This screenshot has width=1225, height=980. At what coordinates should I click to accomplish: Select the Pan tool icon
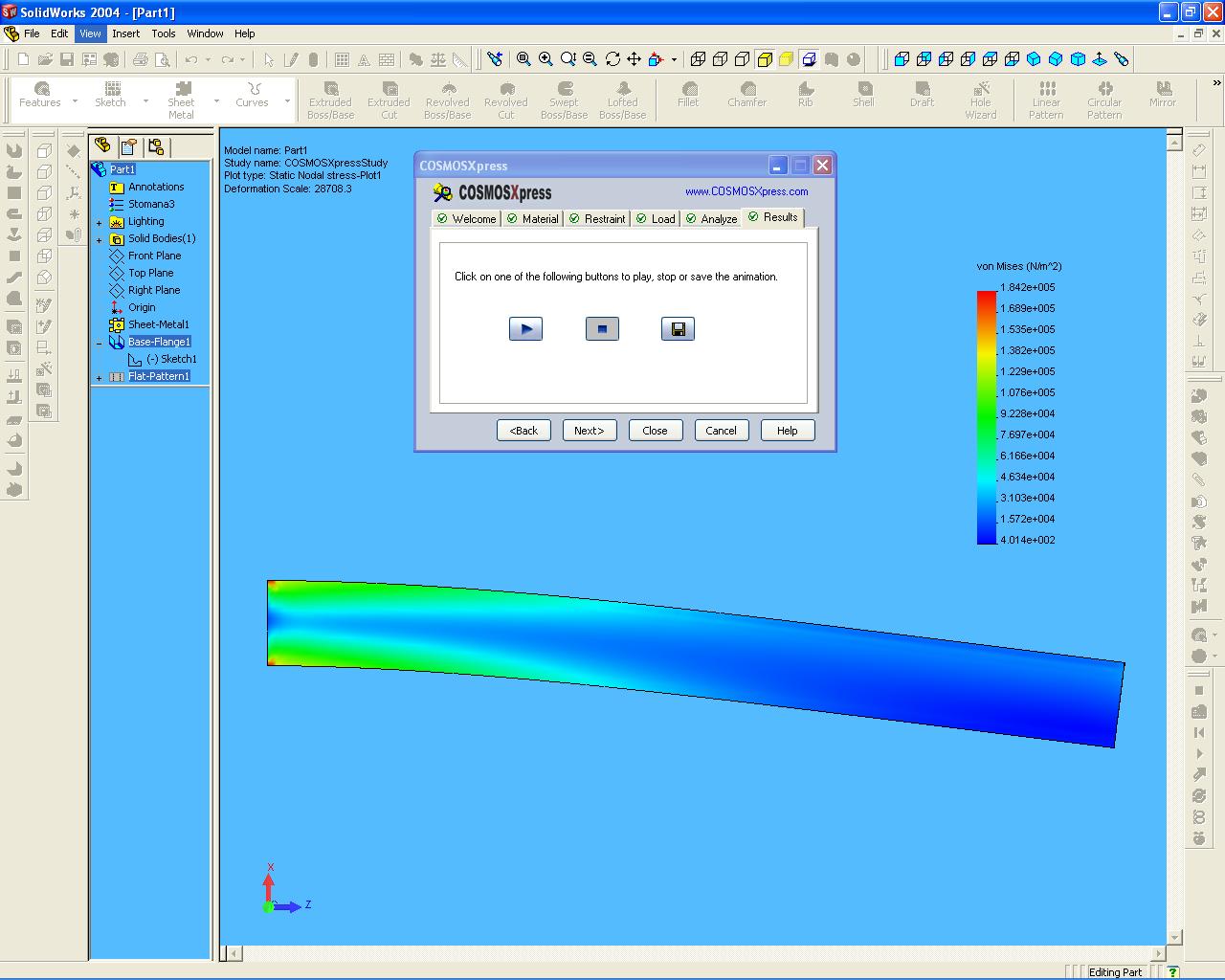[x=634, y=59]
